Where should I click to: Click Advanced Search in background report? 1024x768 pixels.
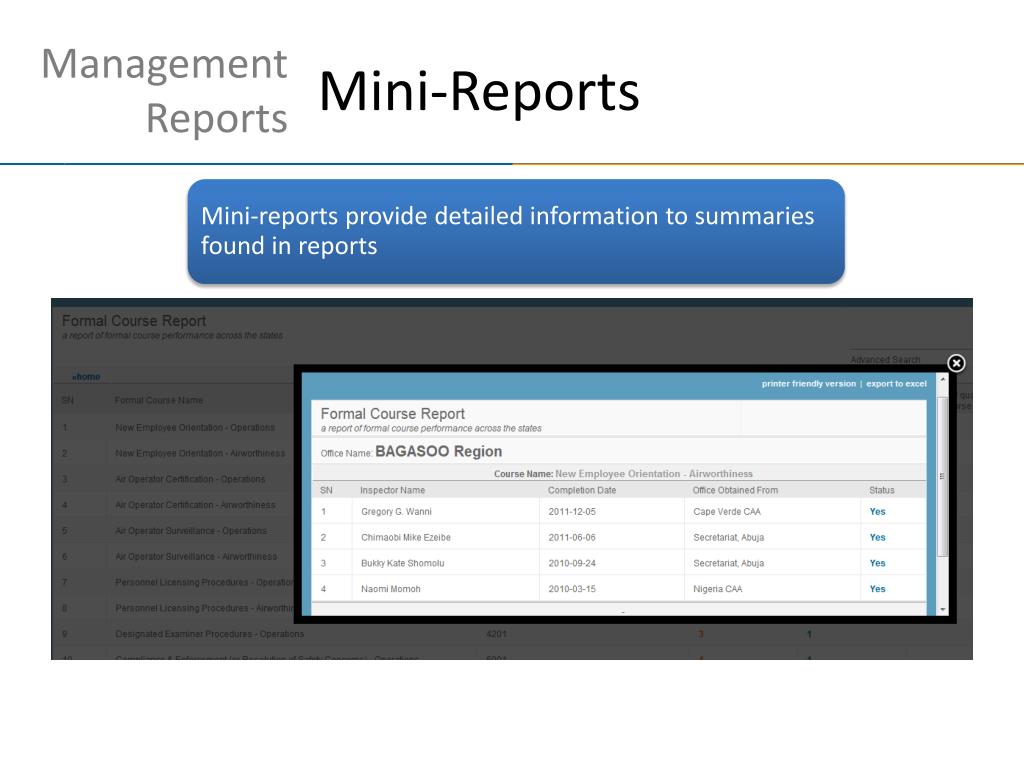885,360
